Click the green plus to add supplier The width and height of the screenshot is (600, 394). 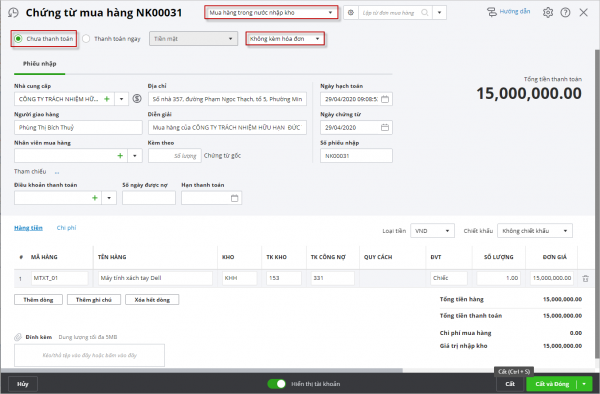pyautogui.click(x=107, y=99)
